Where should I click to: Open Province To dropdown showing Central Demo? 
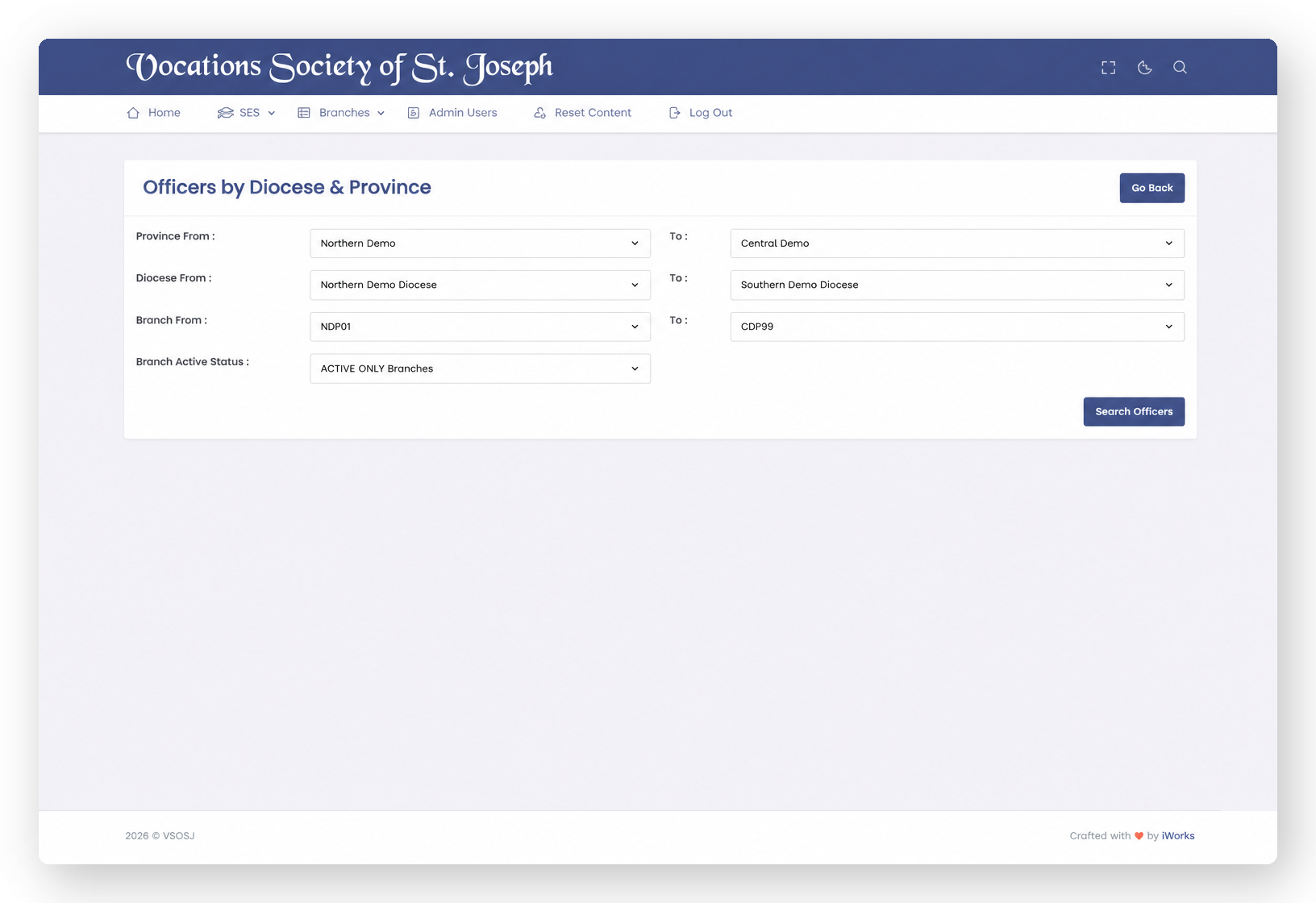[x=957, y=243]
